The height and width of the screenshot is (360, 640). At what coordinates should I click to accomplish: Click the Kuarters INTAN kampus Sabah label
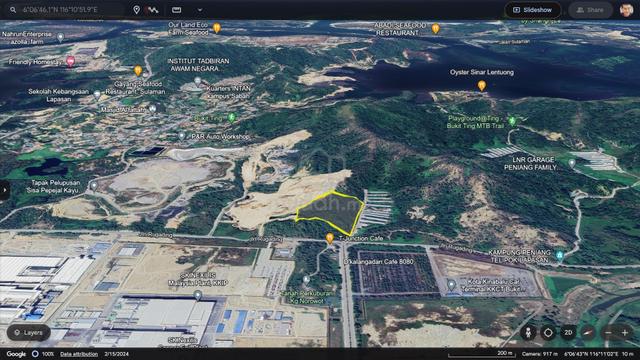click(x=228, y=92)
